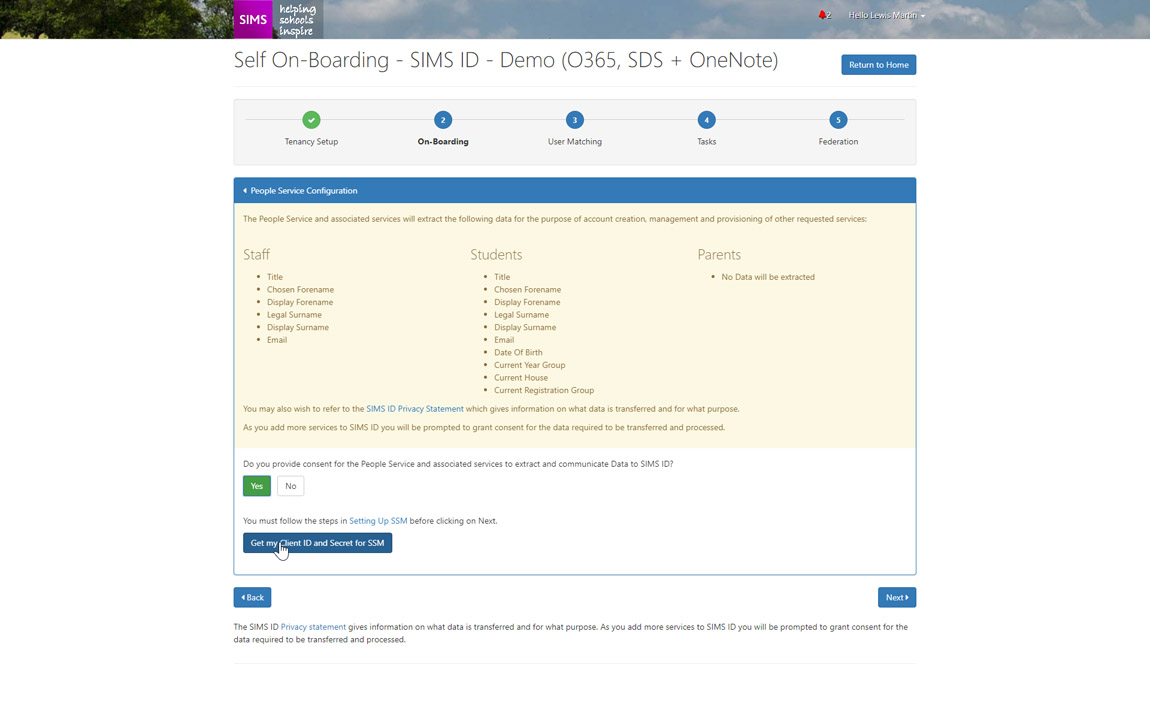Image resolution: width=1150 pixels, height=719 pixels.
Task: Click 'Date Of Birth' in Students list
Action: click(519, 353)
